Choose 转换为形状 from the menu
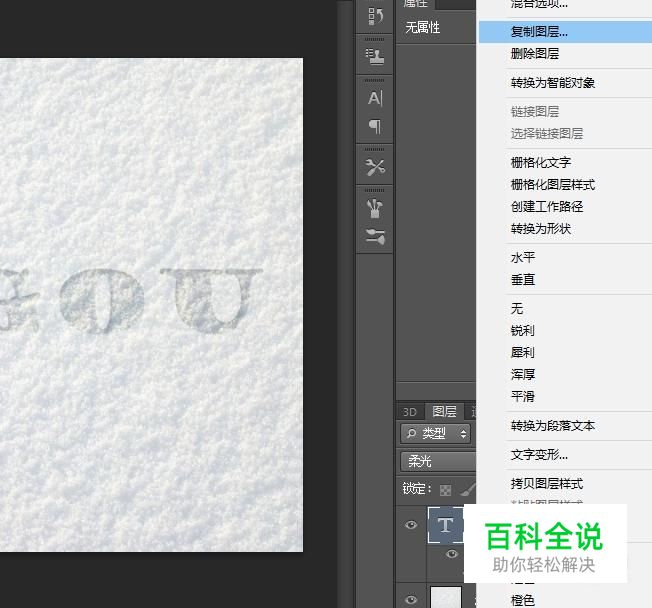652x608 pixels. [x=541, y=229]
